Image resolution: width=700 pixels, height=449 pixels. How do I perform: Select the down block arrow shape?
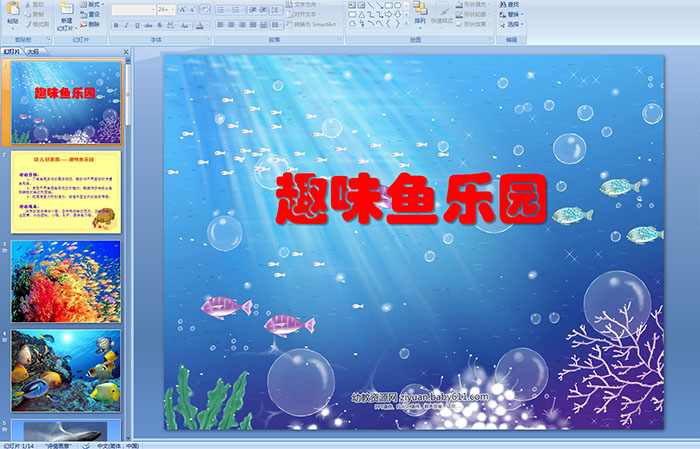coord(397,14)
